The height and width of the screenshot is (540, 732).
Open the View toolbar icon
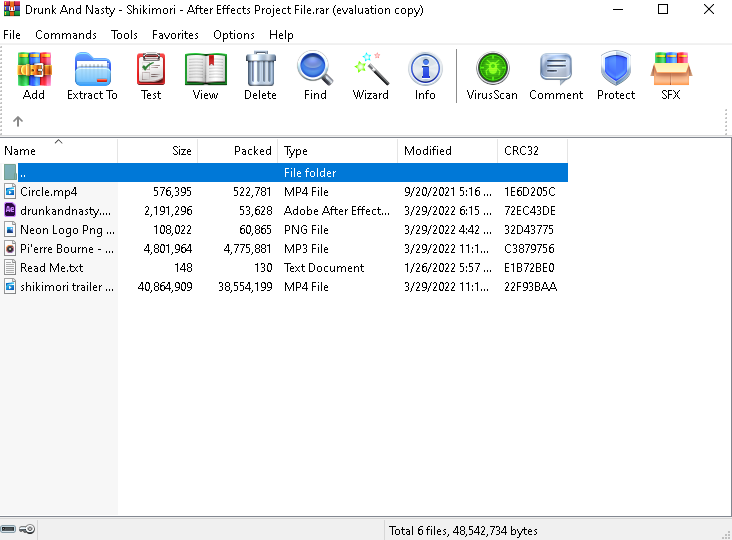point(205,70)
